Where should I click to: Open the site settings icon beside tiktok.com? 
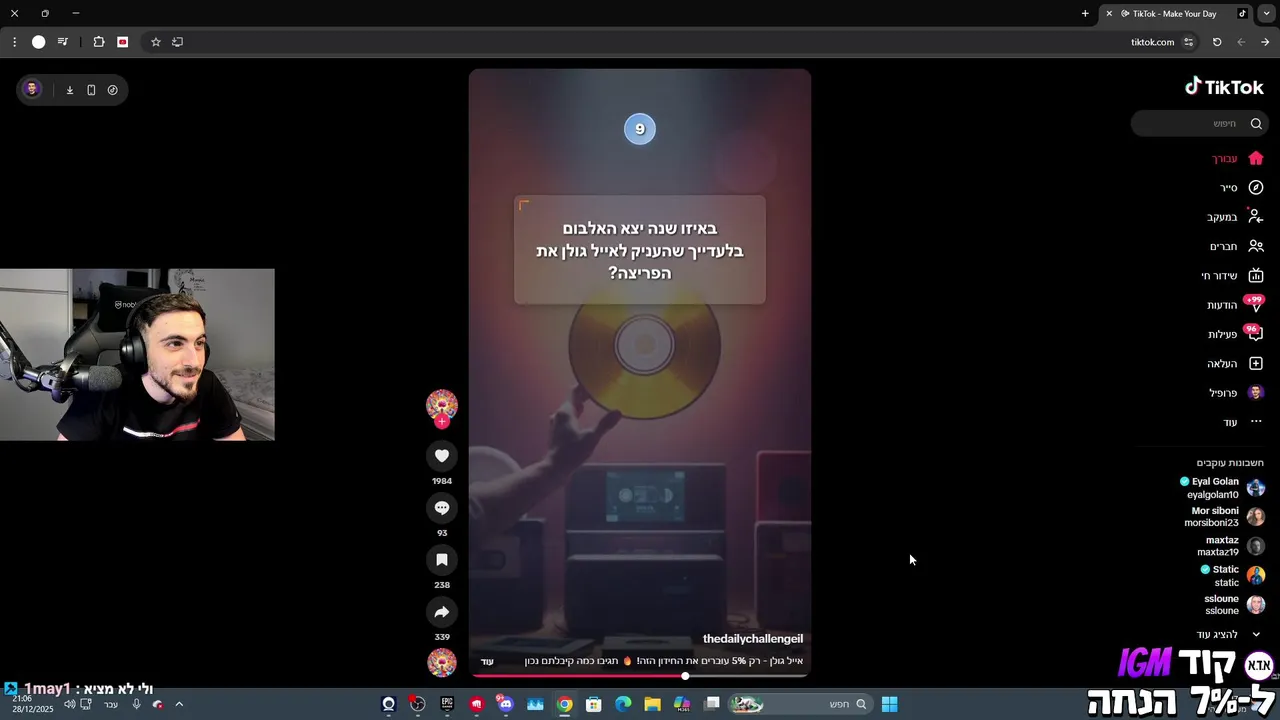[x=1188, y=42]
